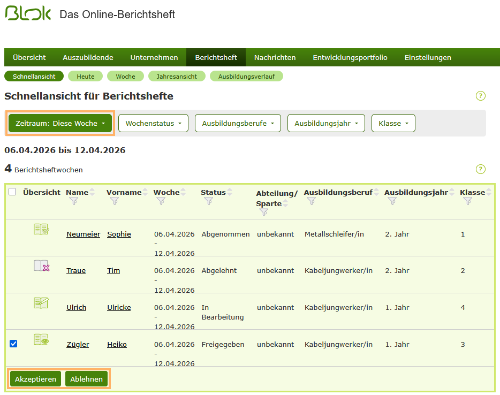Viewport: 500px width, 395px height.
Task: Uncheck the checkbox in Zügler's row
Action: (x=13, y=344)
